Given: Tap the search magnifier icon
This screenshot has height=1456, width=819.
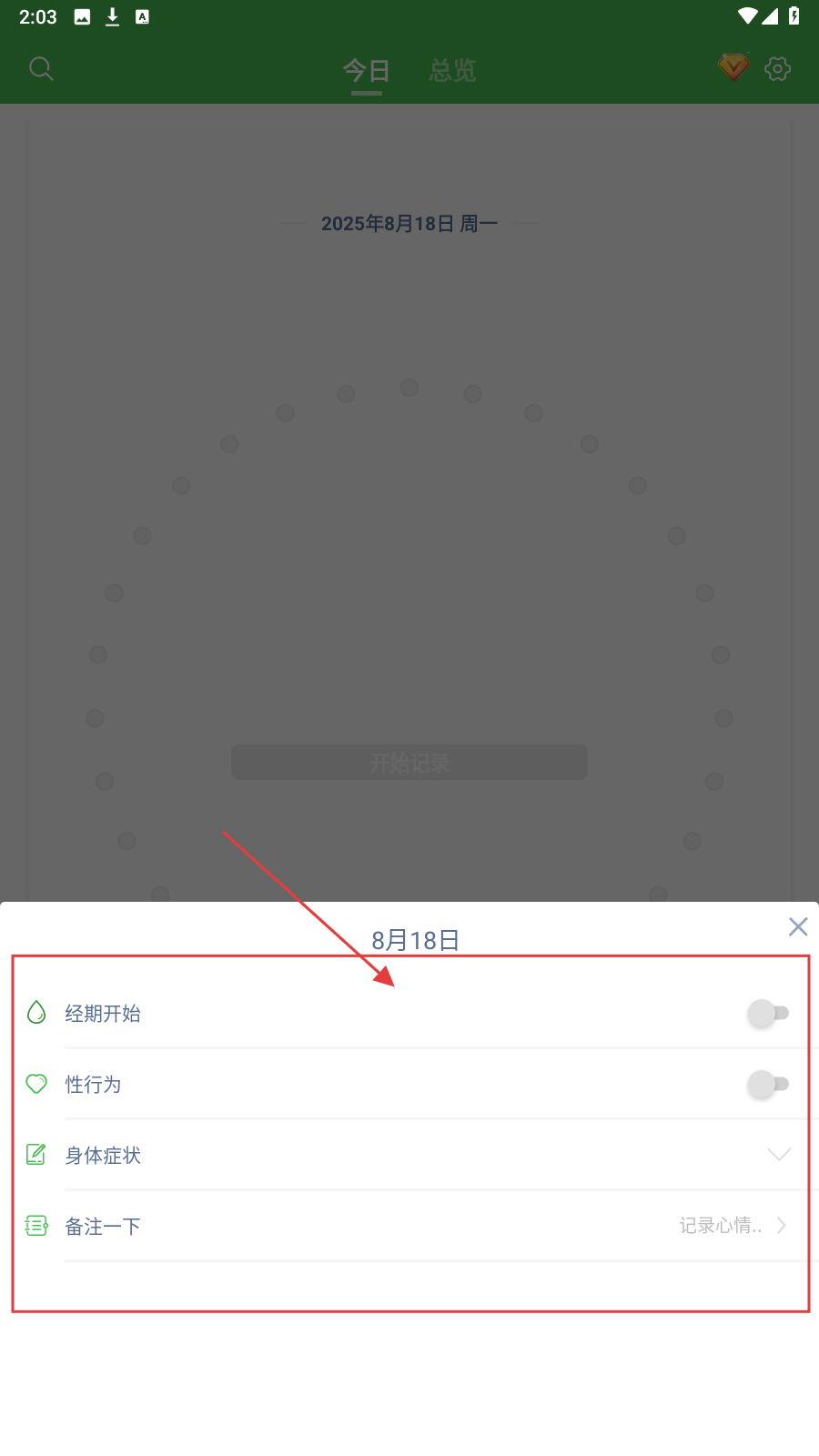Looking at the screenshot, I should (x=41, y=68).
